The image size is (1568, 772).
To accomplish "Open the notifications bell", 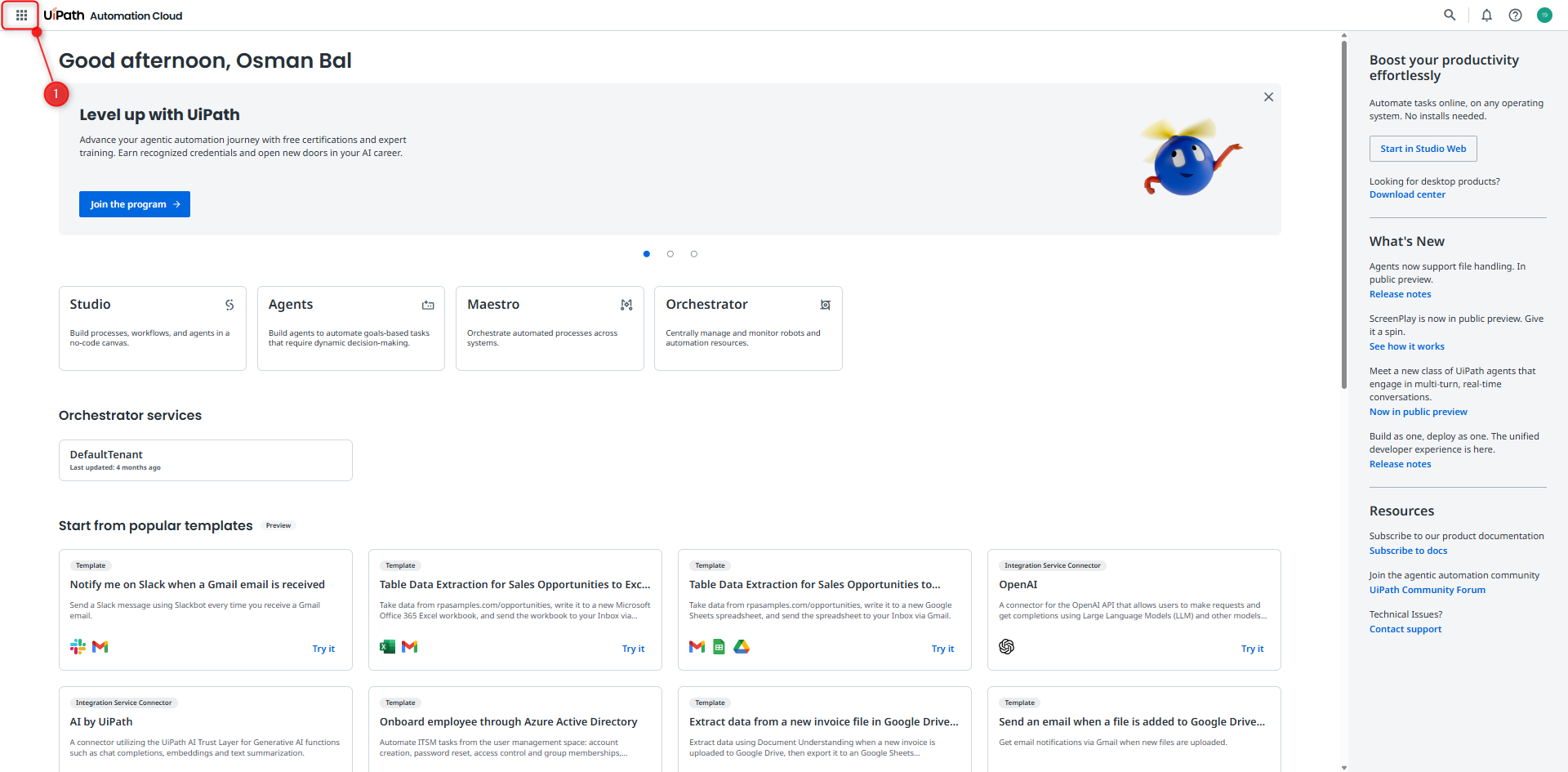I will (1486, 16).
